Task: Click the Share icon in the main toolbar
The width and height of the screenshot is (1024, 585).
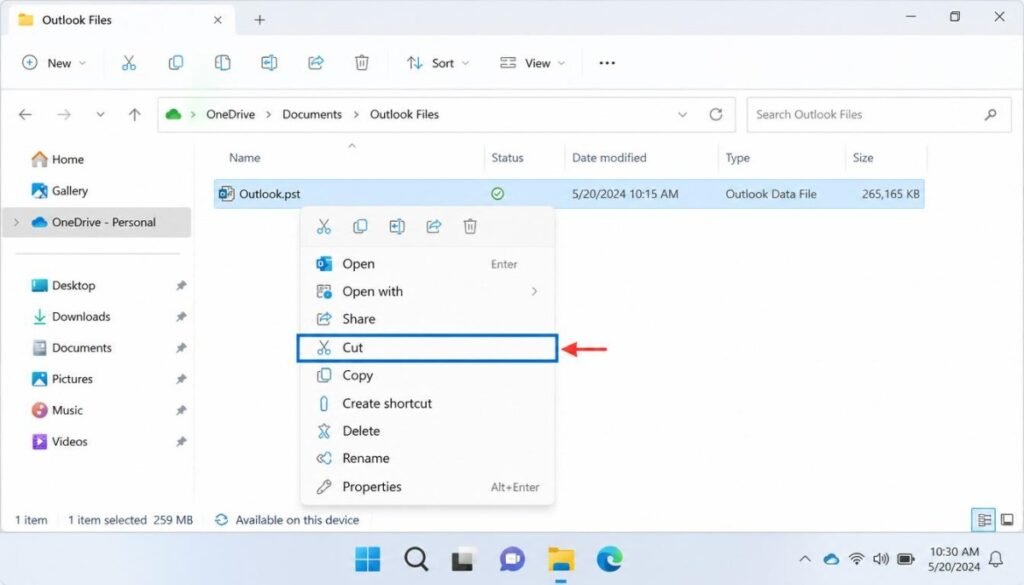Action: pyautogui.click(x=315, y=63)
